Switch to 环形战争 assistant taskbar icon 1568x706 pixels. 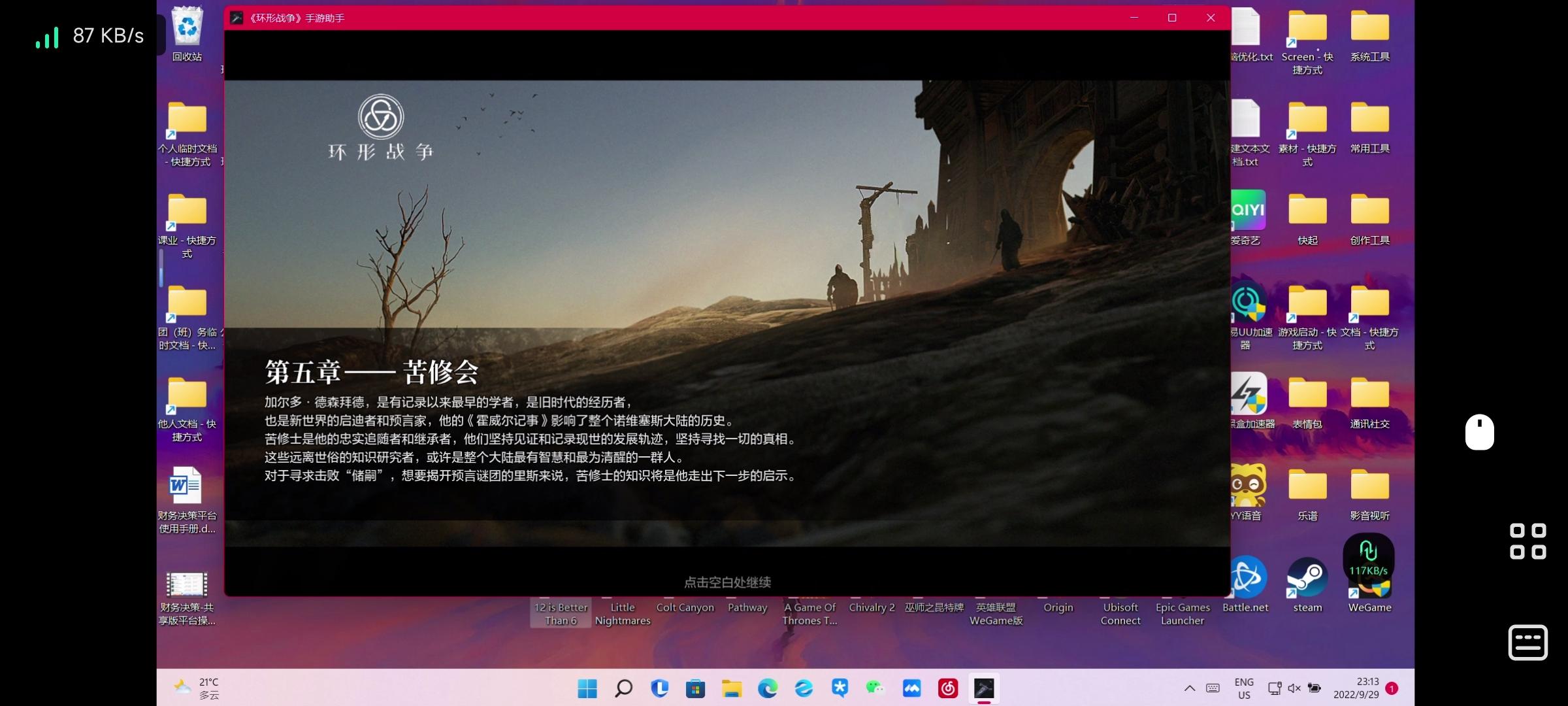pyautogui.click(x=984, y=688)
